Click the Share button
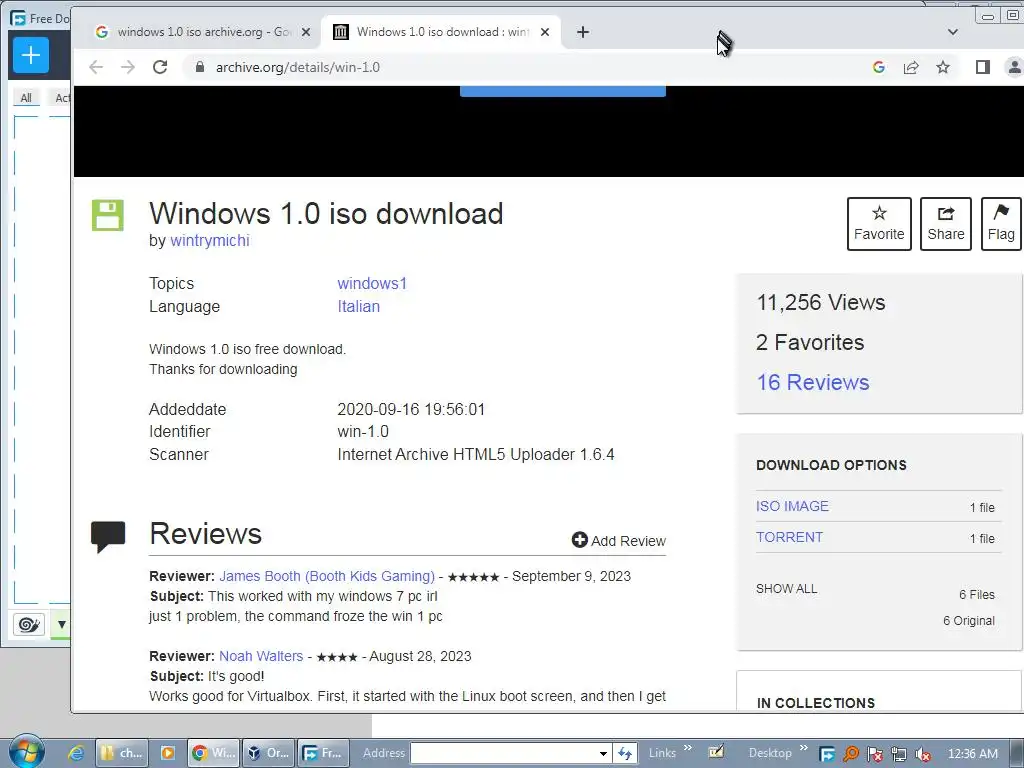Viewport: 1024px width, 768px height. [946, 224]
